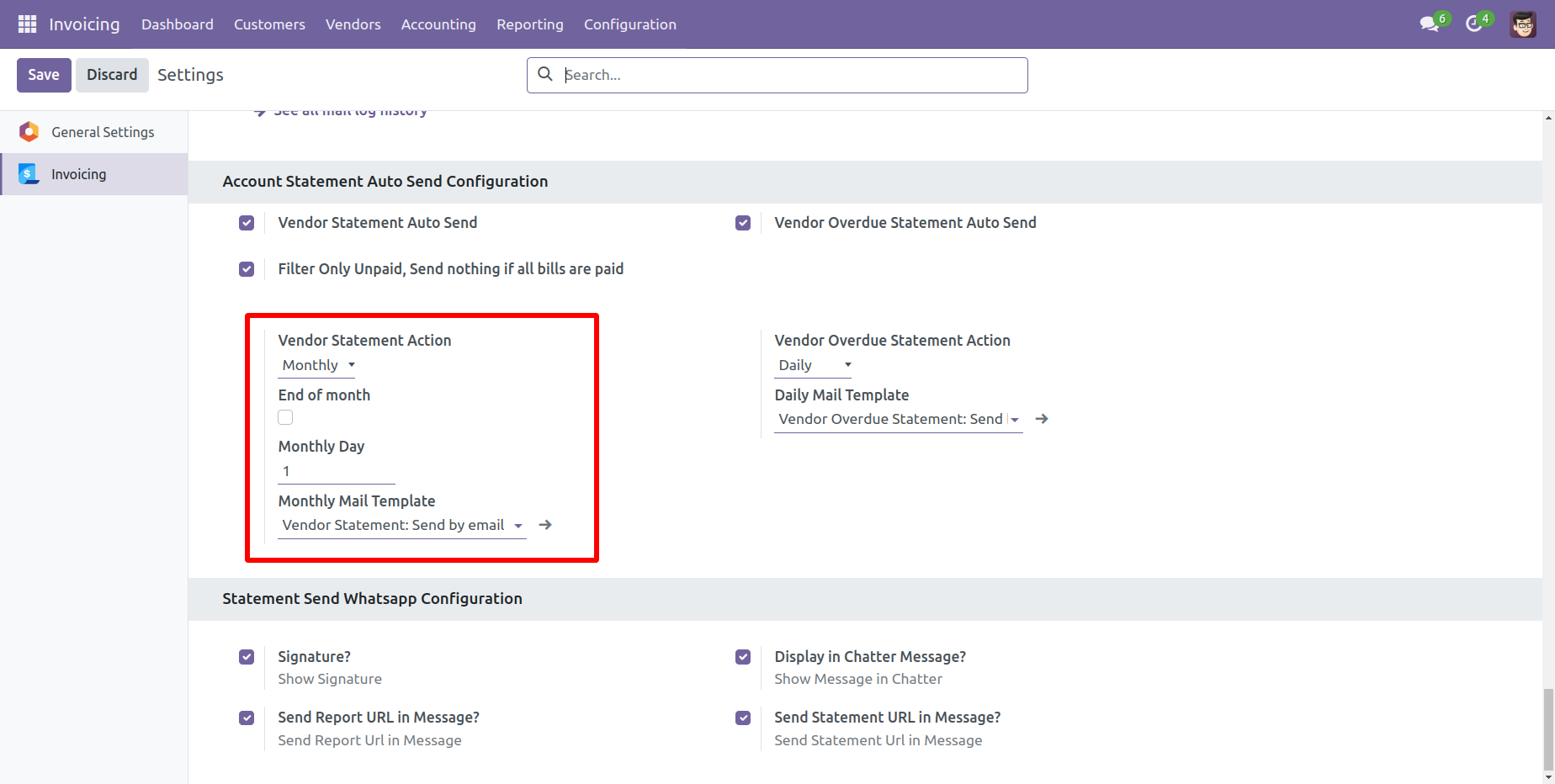Click the Settings breadcrumb title
The width and height of the screenshot is (1555, 784).
point(191,75)
